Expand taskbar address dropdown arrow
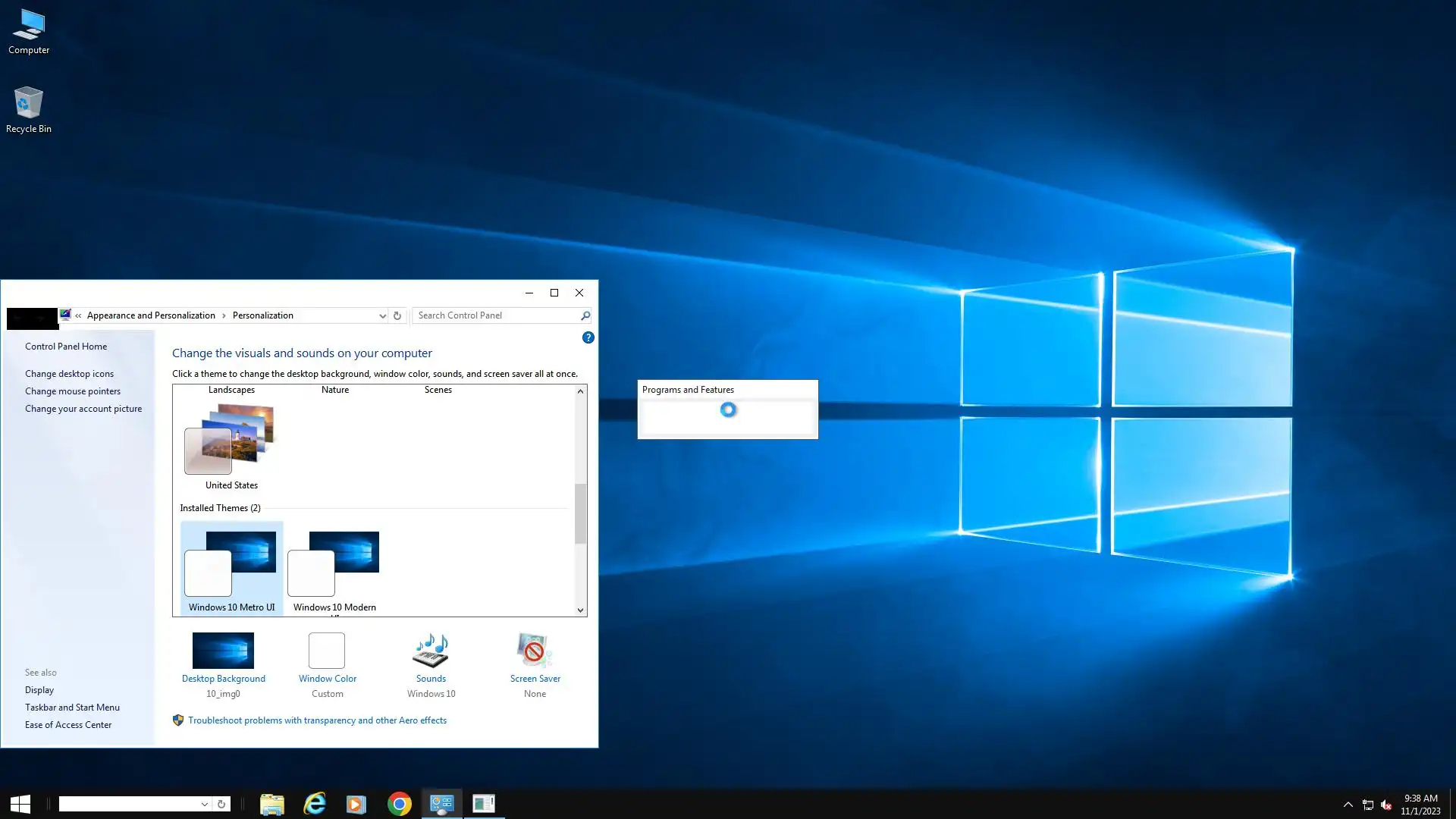This screenshot has width=1456, height=819. [204, 804]
